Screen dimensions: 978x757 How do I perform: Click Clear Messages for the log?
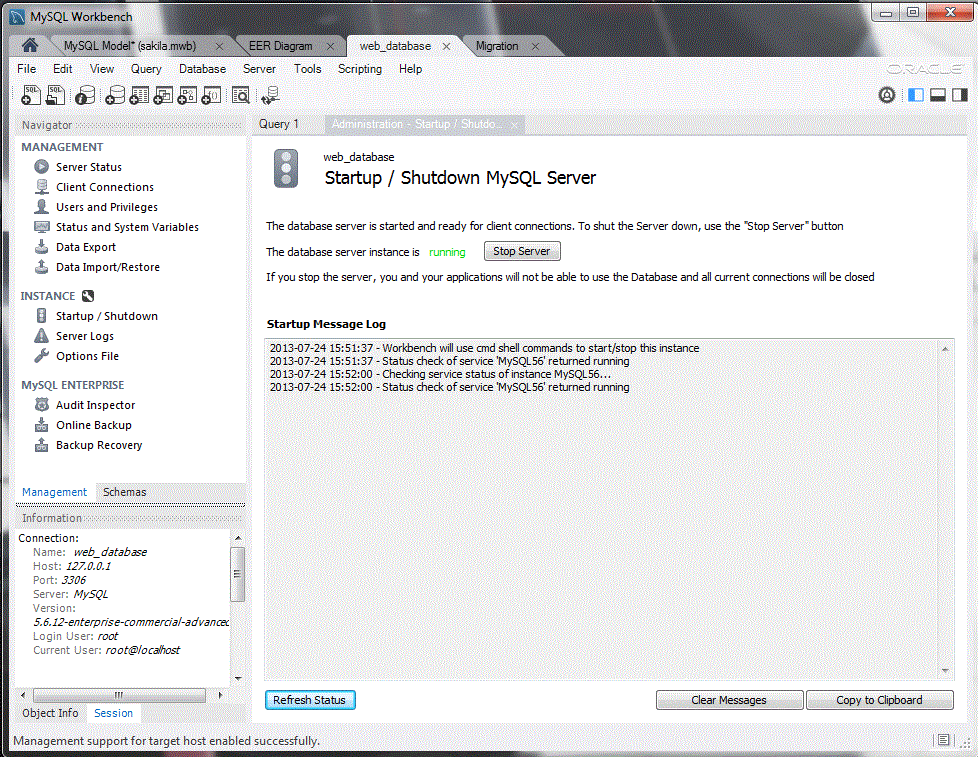pos(729,700)
